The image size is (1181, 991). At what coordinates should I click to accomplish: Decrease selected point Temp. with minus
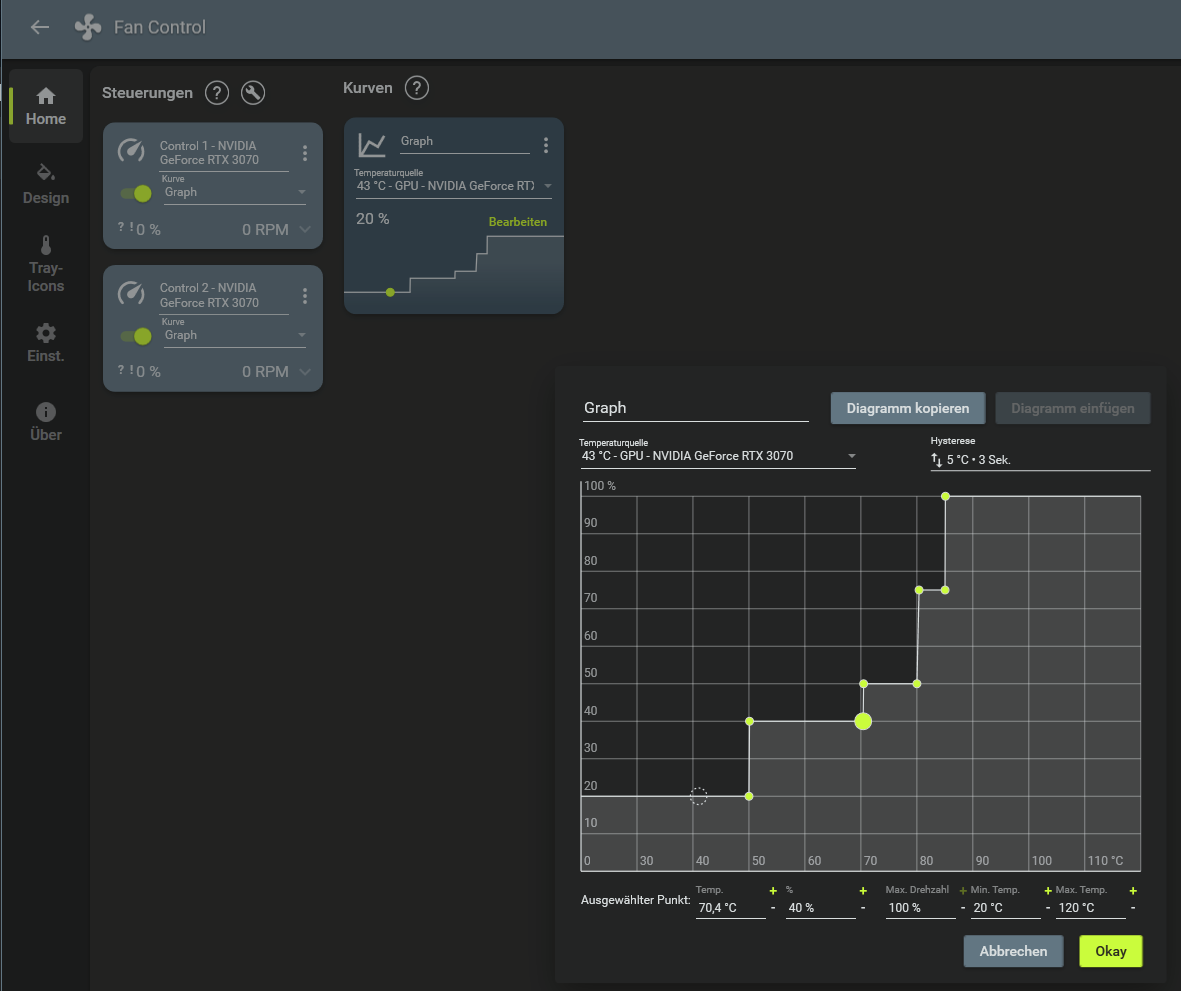point(773,908)
